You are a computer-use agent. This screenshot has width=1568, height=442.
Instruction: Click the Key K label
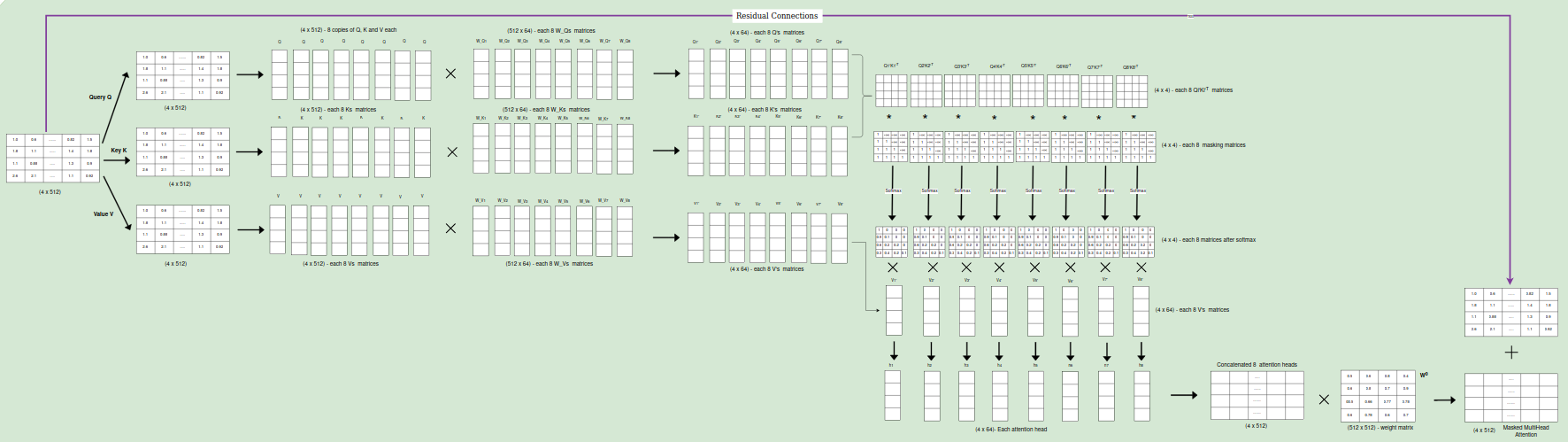click(119, 151)
